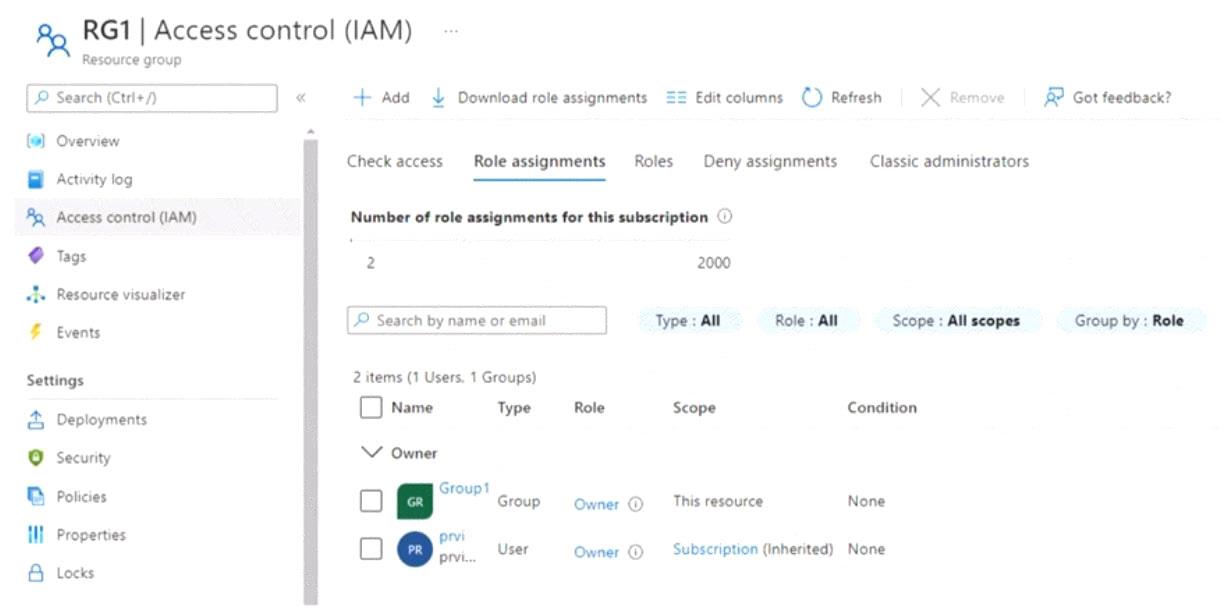1231x609 pixels.
Task: Click the sidebar vertical scrollbar
Action: click(310, 370)
